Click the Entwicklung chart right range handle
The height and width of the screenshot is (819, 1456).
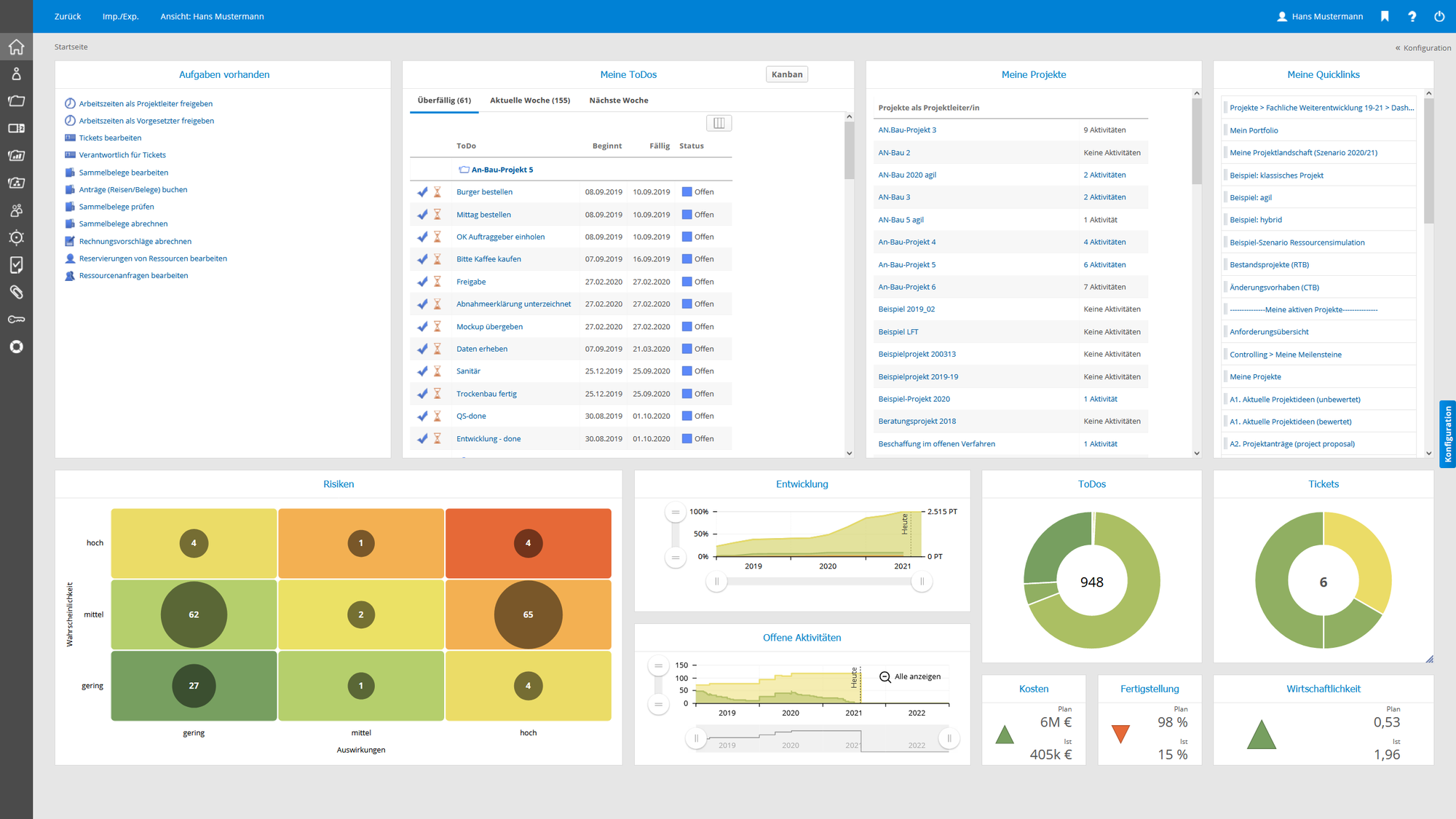922,582
